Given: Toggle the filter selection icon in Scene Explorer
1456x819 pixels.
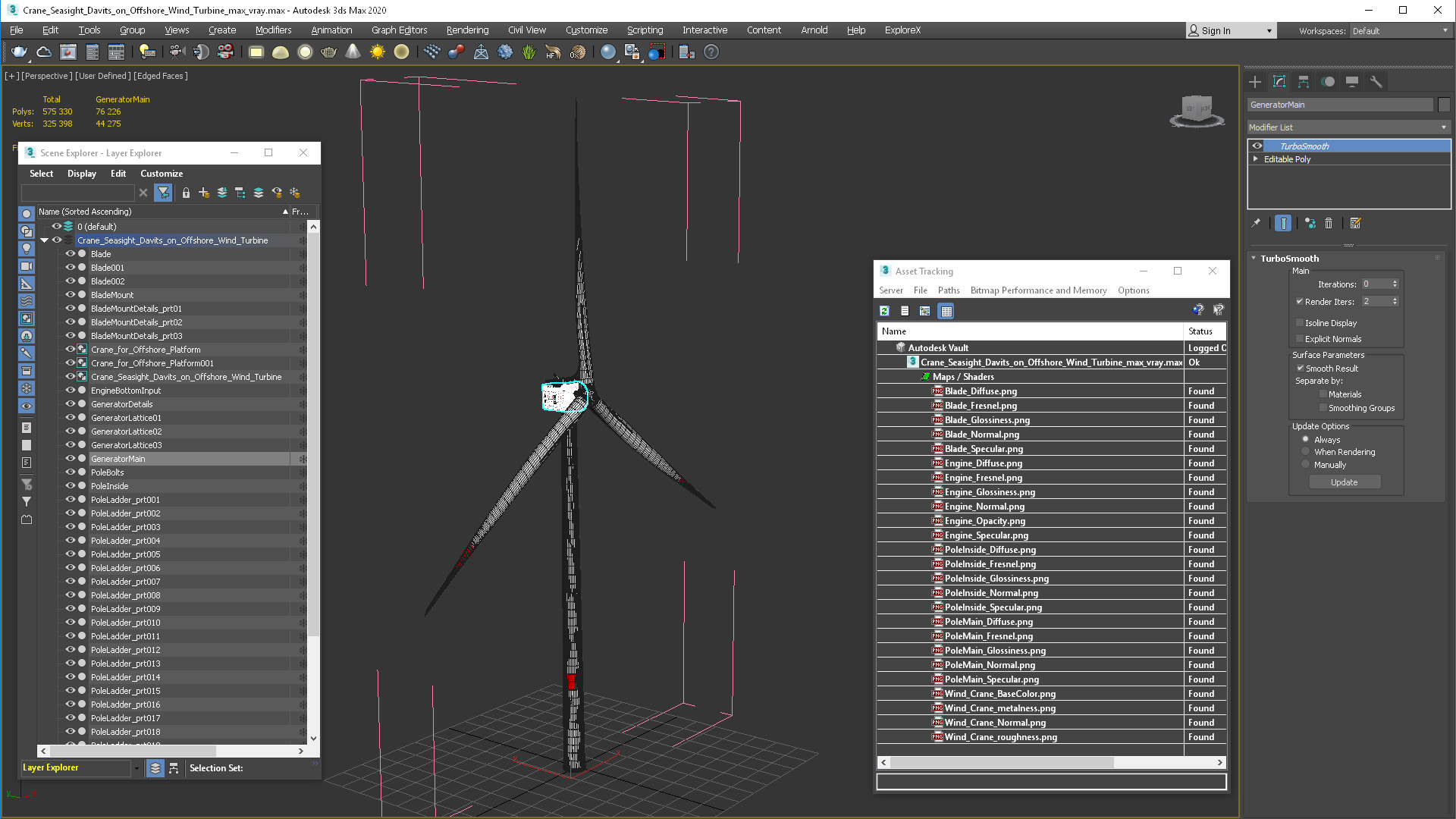Looking at the screenshot, I should 163,193.
